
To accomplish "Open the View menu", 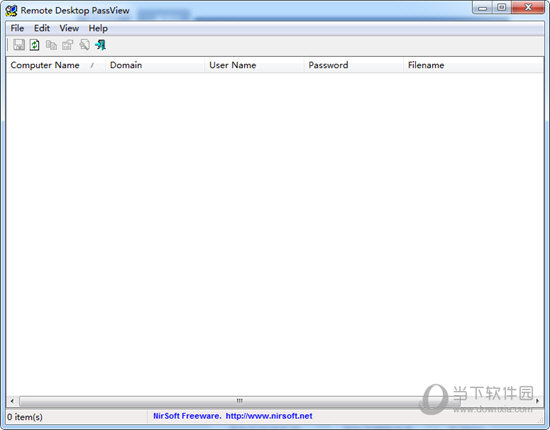I will [x=69, y=28].
